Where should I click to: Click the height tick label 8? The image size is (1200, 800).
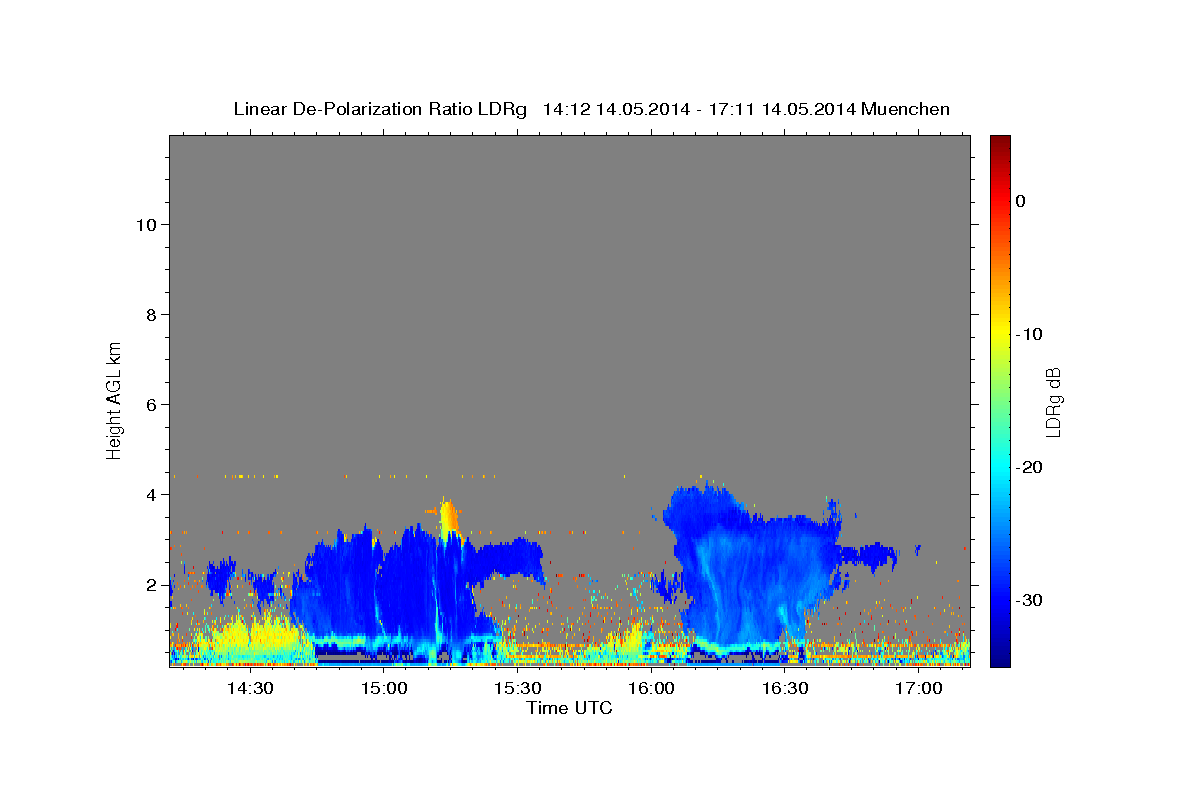click(152, 315)
